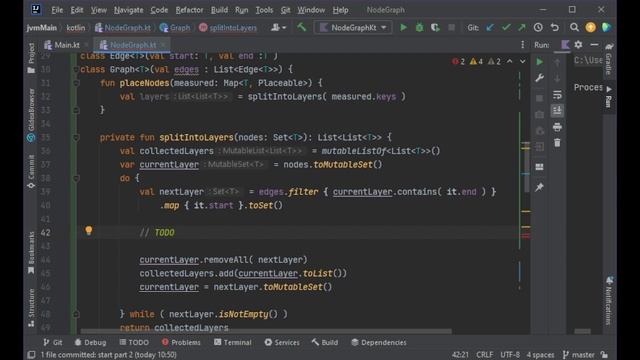Click the rollback undo arrow icon

point(554,27)
